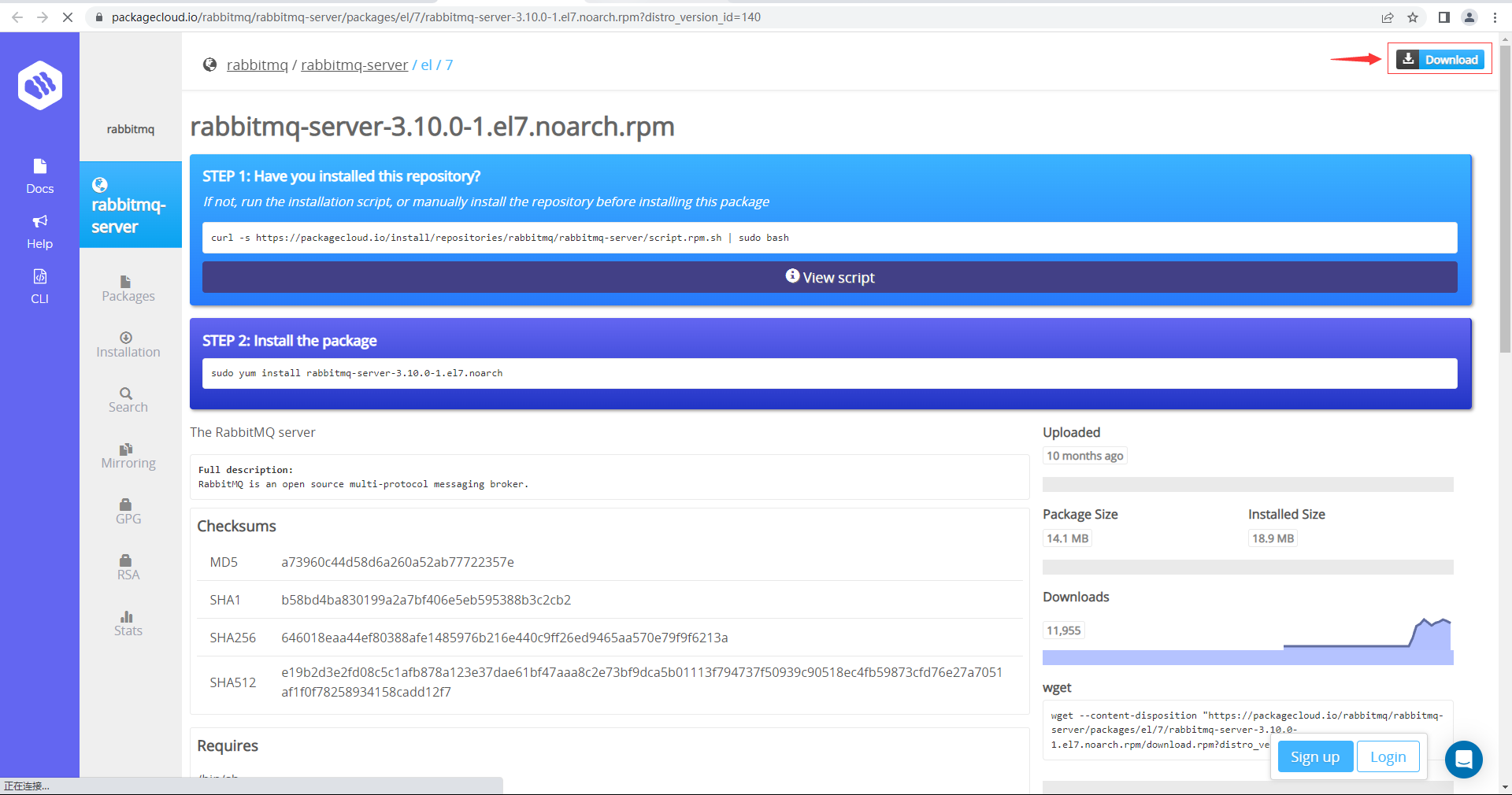Click the browser forward arrow

coord(43,17)
